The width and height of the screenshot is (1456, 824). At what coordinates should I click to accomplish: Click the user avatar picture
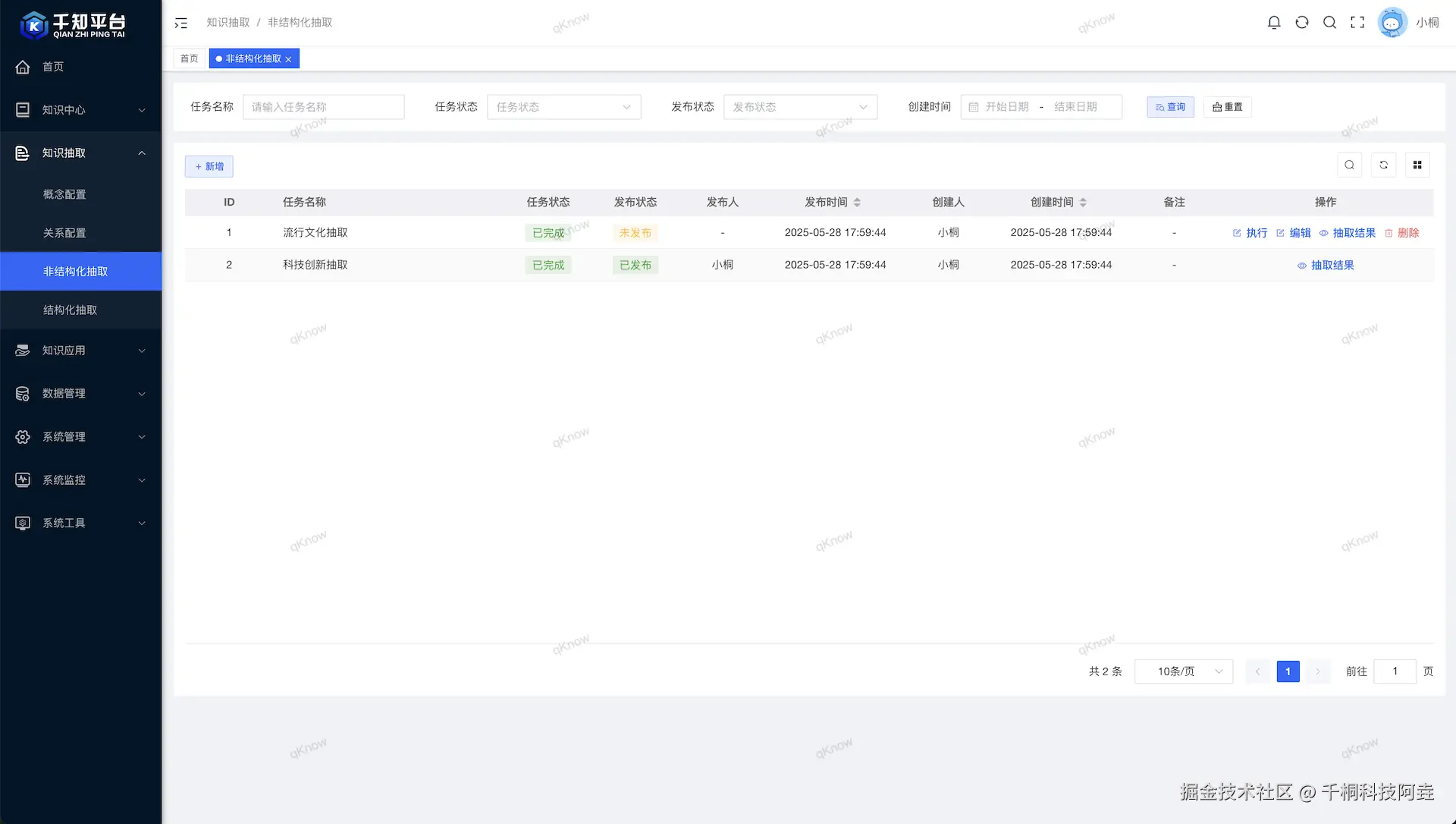tap(1392, 23)
